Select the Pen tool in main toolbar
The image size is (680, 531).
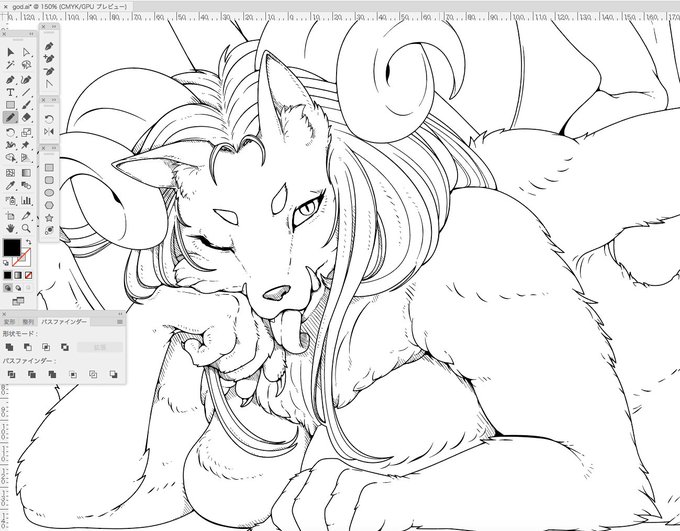[x=11, y=80]
